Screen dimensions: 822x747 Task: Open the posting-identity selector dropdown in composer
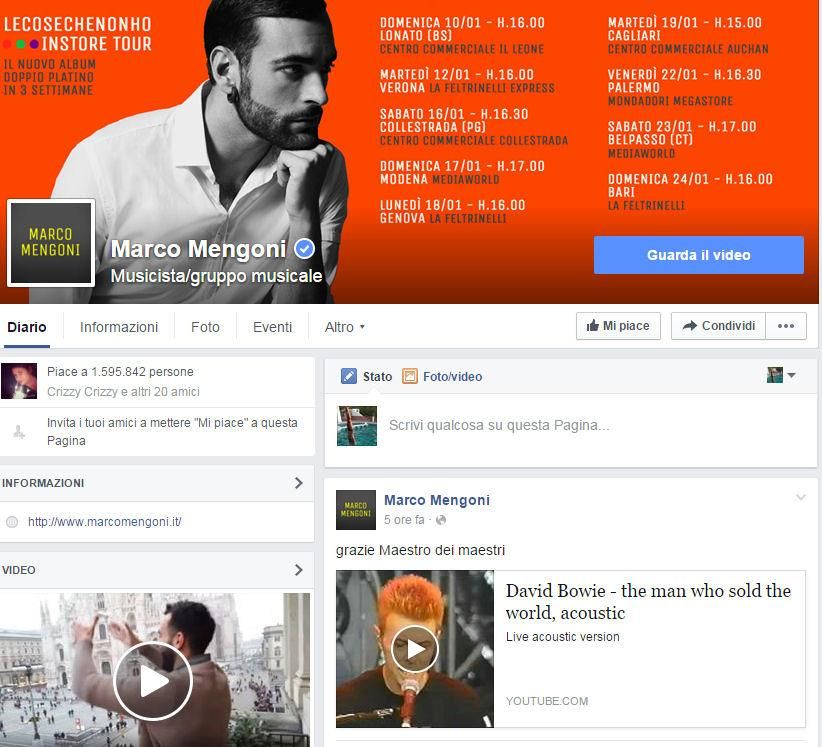[781, 375]
